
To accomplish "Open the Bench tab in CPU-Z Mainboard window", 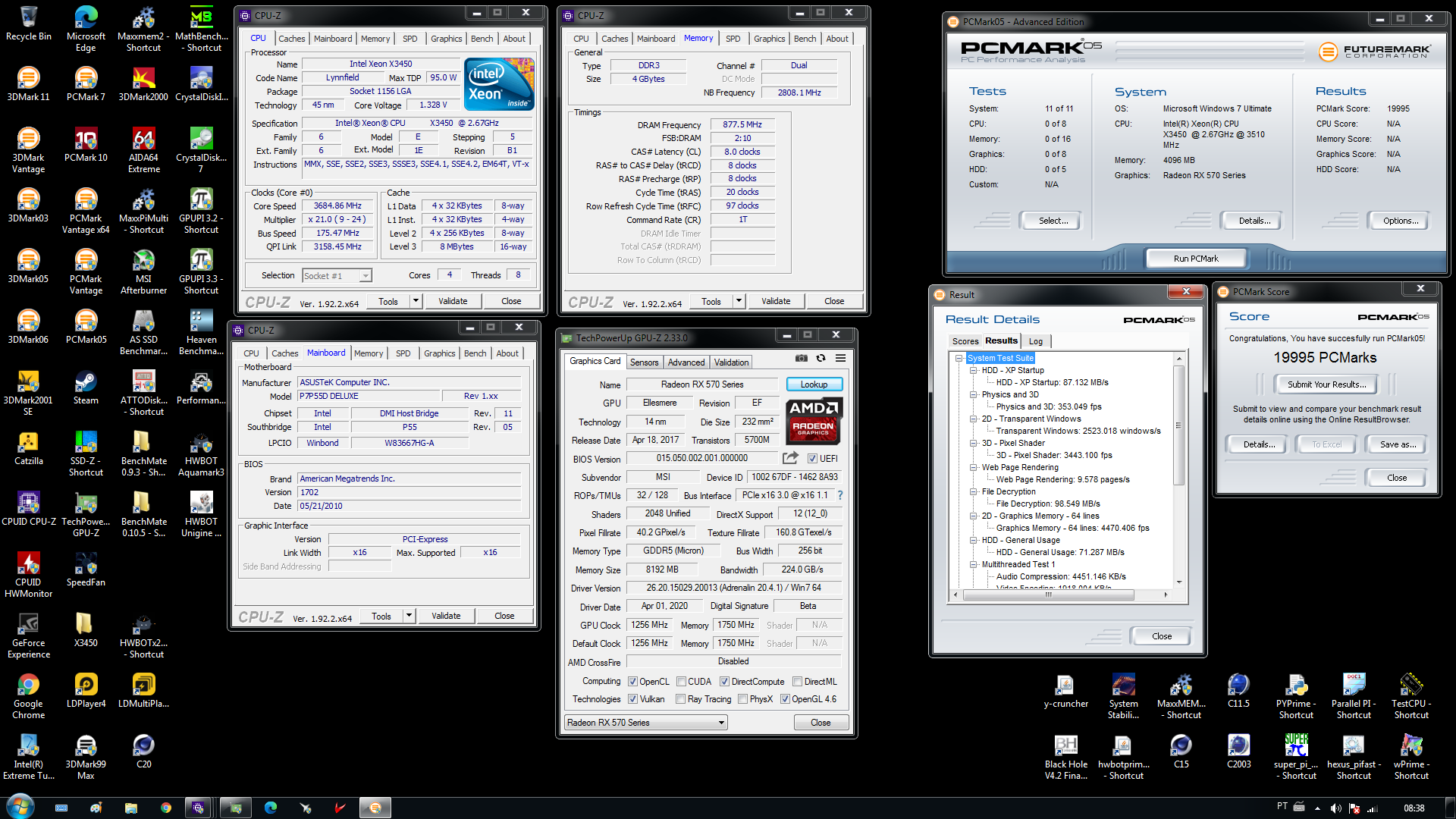I will coord(475,353).
